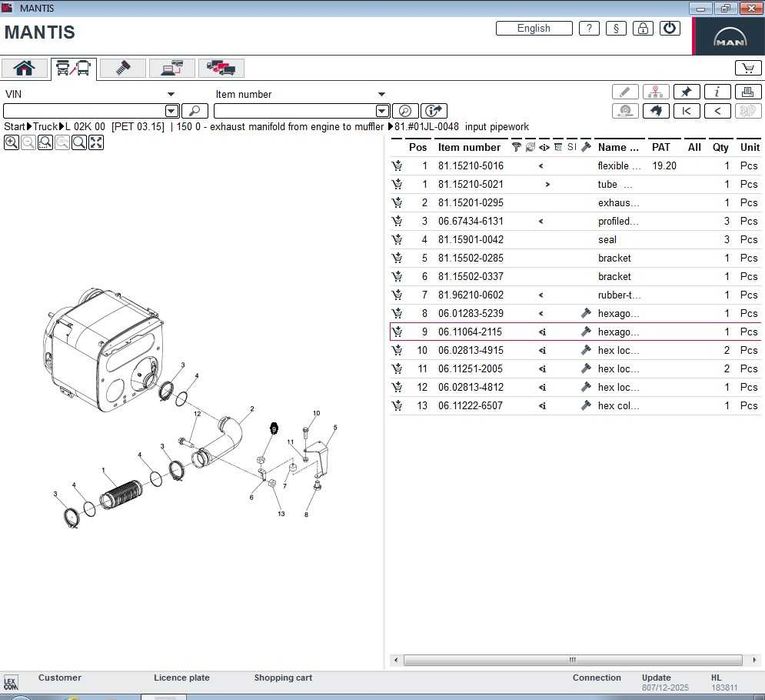Image resolution: width=765 pixels, height=700 pixels.
Task: Open L 02K 00 breadcrumb level
Action: click(85, 127)
